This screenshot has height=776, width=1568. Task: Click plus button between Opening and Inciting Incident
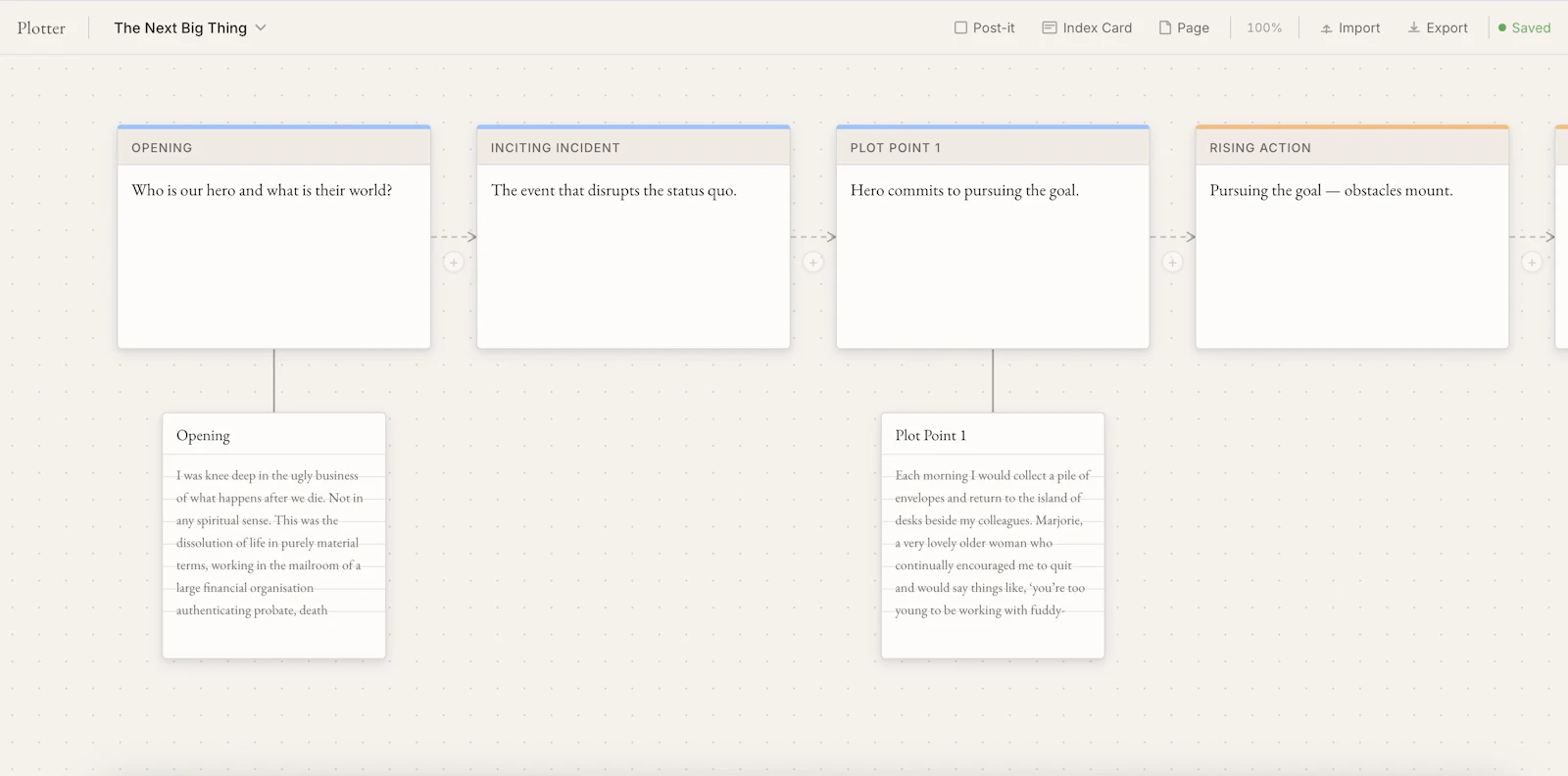(454, 262)
